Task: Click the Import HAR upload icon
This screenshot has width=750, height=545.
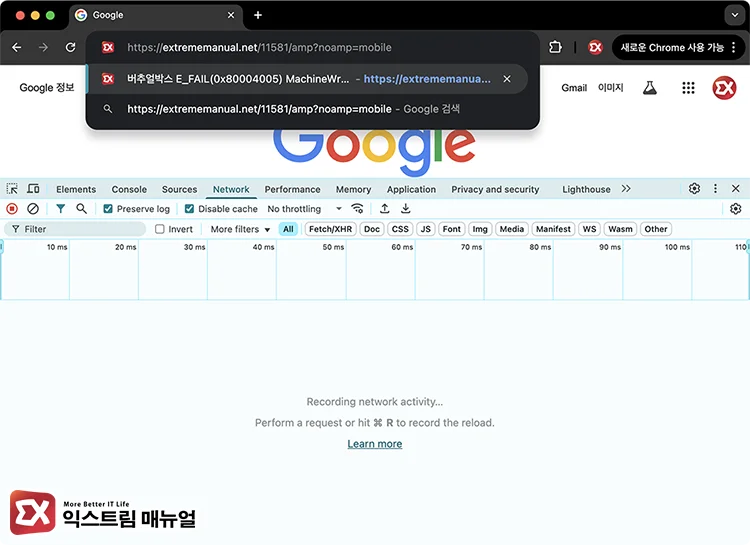Action: pyautogui.click(x=385, y=209)
